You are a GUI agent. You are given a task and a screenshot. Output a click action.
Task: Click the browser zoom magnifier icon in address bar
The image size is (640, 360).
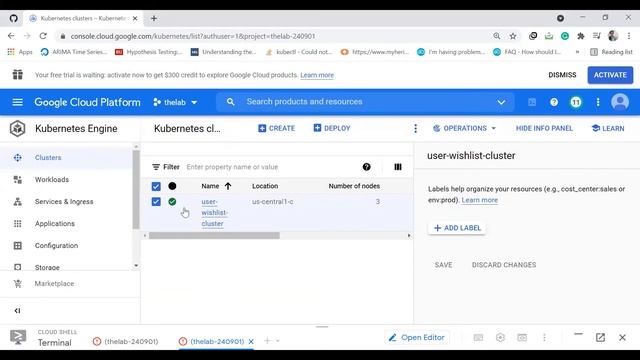click(x=497, y=36)
